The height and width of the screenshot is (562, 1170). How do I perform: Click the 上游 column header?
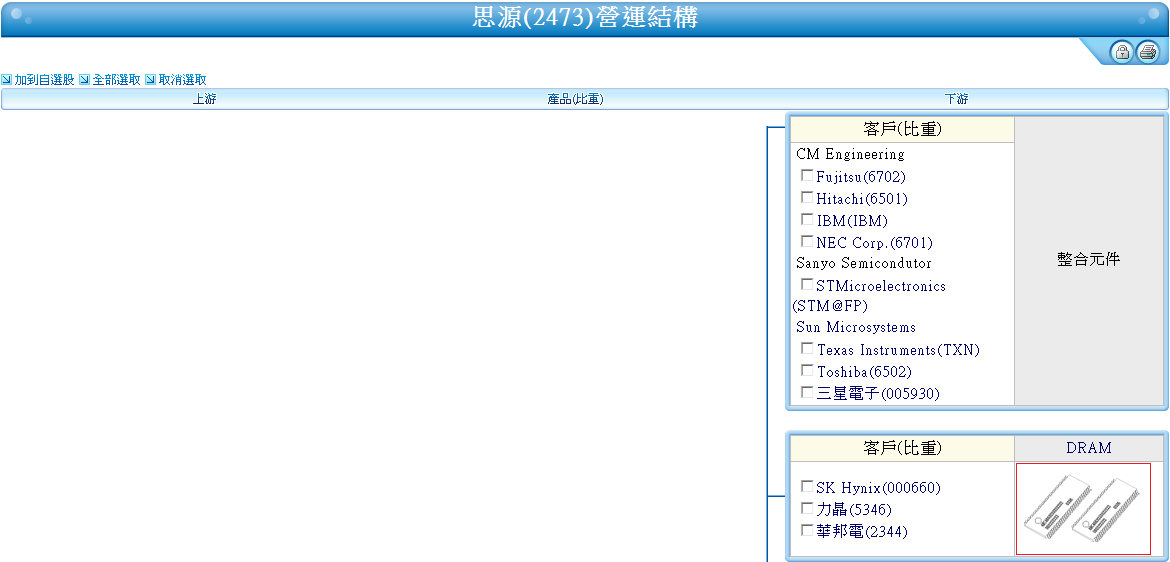204,99
